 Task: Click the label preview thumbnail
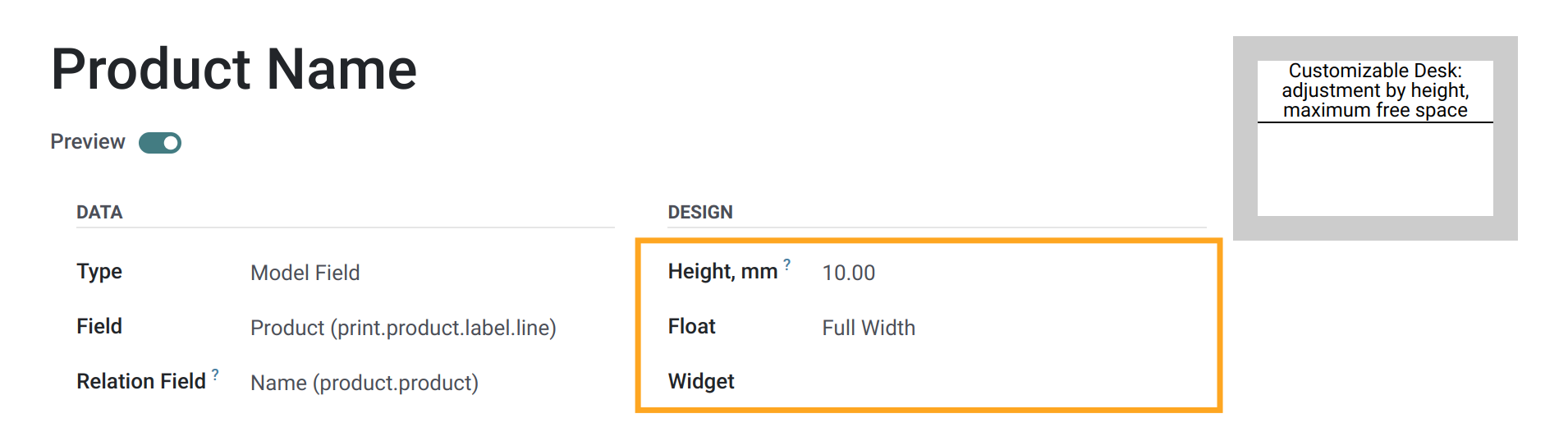tap(1375, 138)
